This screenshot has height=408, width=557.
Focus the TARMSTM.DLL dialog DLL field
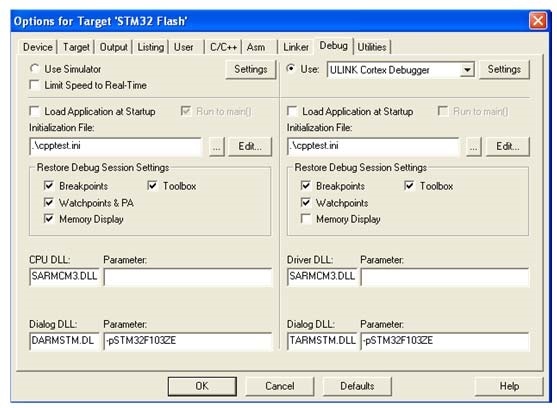pyautogui.click(x=322, y=341)
